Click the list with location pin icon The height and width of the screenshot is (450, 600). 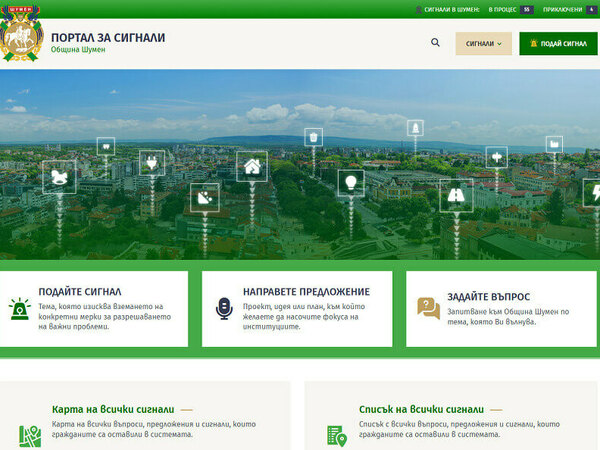pyautogui.click(x=337, y=436)
